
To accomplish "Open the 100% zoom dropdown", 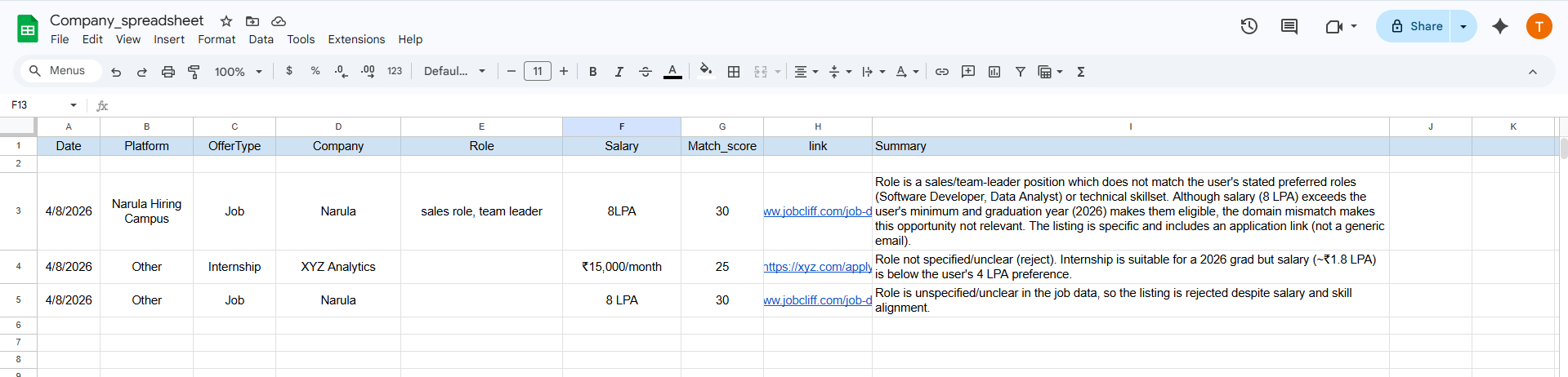I will point(238,72).
